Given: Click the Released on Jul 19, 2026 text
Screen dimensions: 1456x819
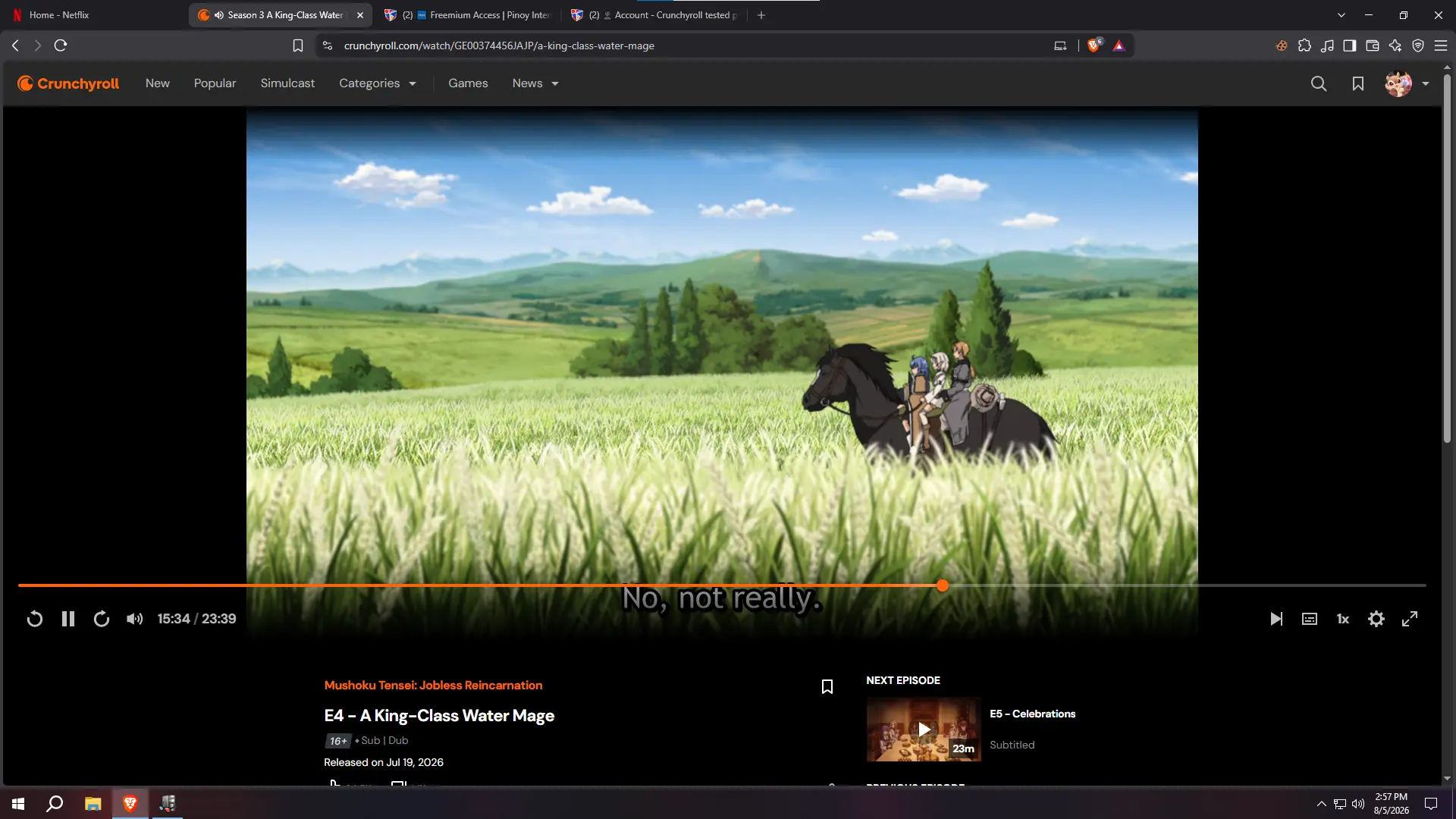Looking at the screenshot, I should pyautogui.click(x=384, y=763).
